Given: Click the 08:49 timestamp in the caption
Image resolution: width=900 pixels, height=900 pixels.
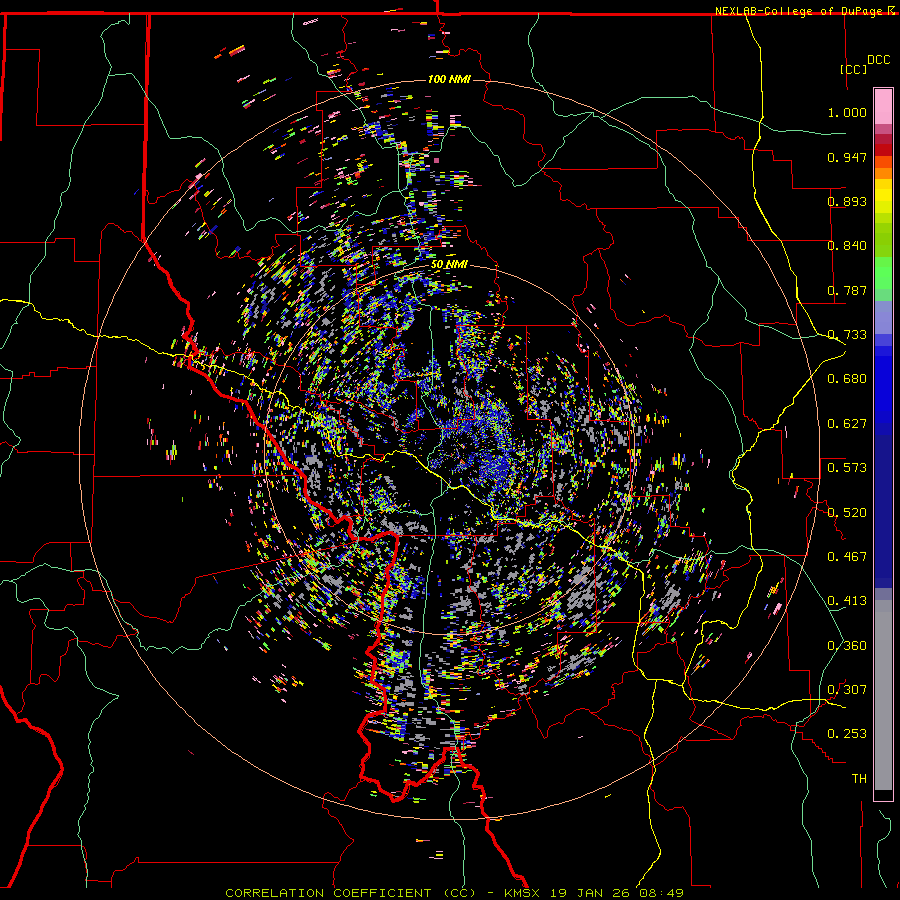Looking at the screenshot, I should click(x=660, y=893).
